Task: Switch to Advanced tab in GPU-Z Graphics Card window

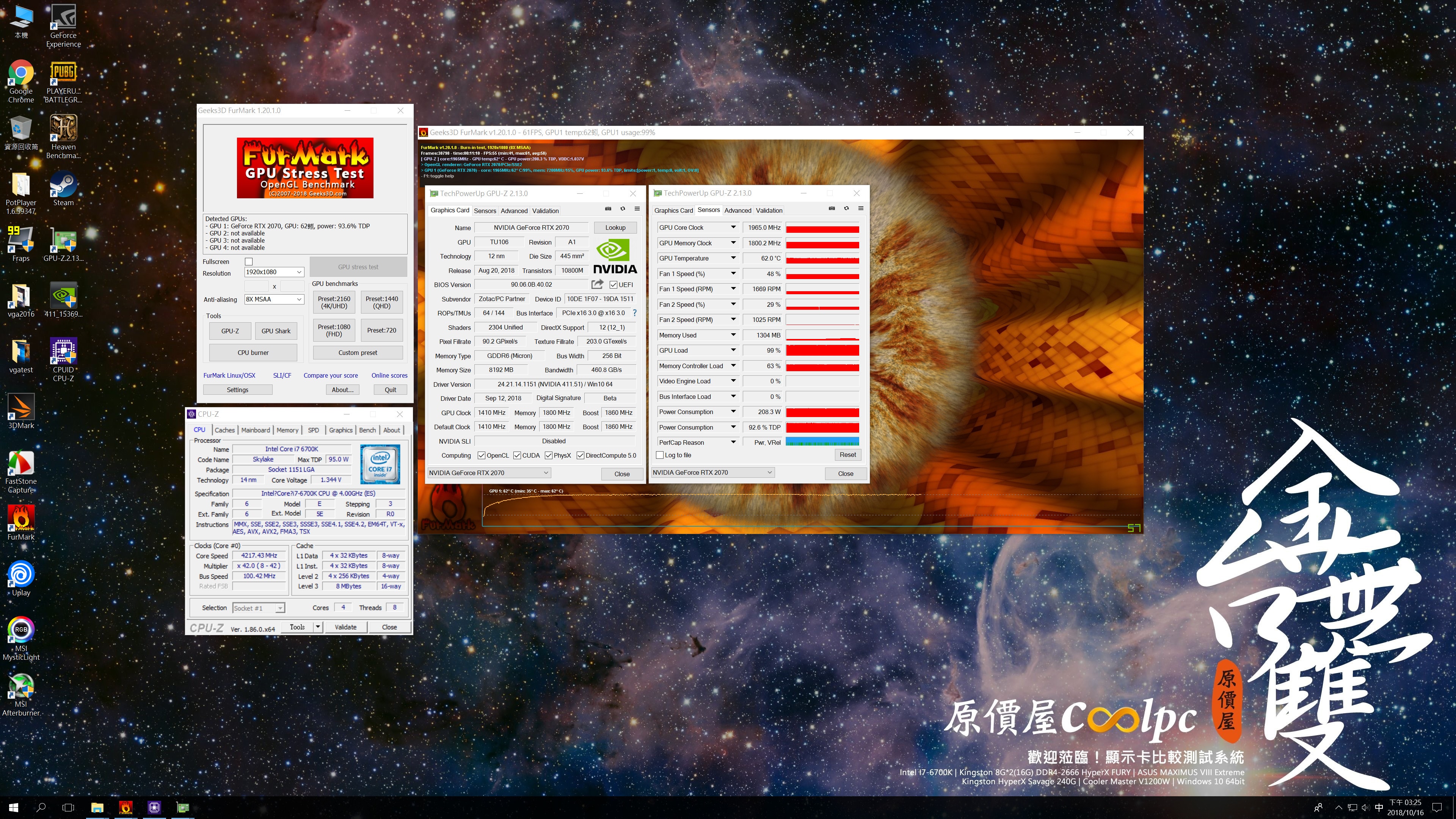Action: click(514, 211)
